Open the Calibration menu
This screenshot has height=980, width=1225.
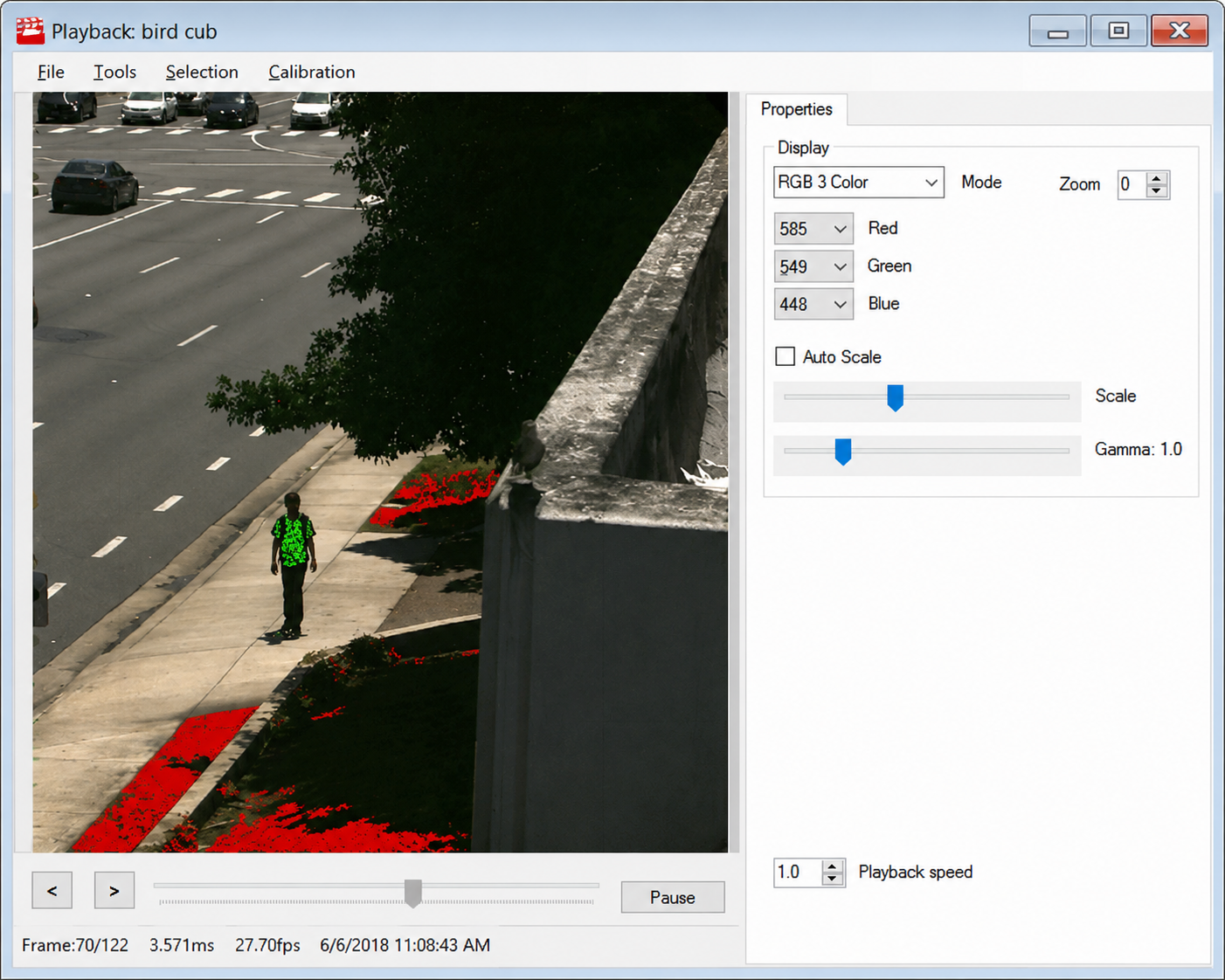(x=311, y=72)
